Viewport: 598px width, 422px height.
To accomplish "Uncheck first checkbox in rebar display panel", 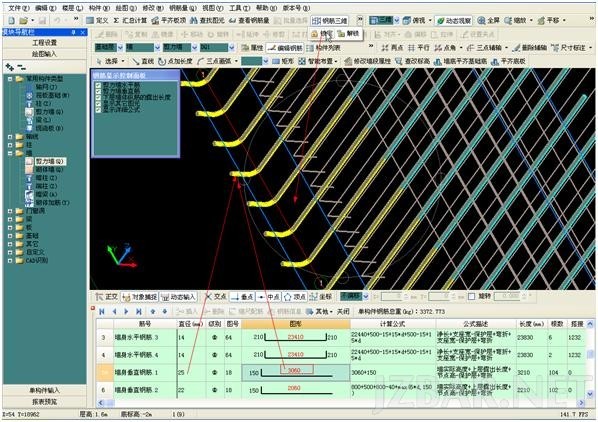I will (98, 85).
